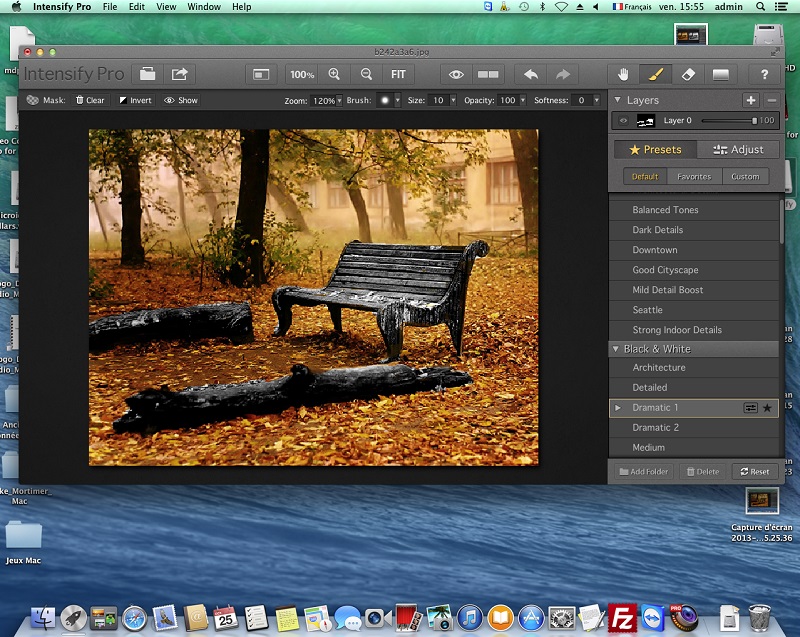The height and width of the screenshot is (637, 800).
Task: Select the Layer 0 mask thumbnail
Action: click(645, 121)
